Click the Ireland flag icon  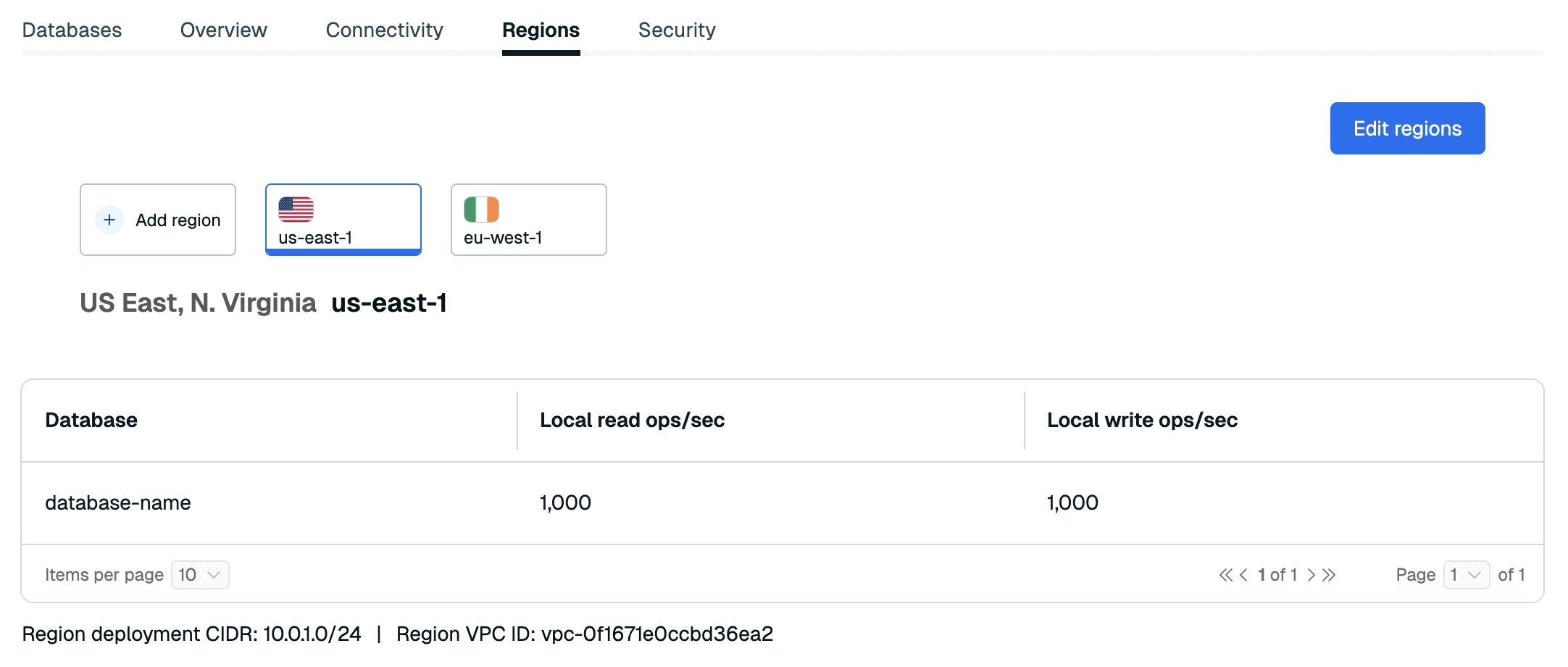coord(481,210)
